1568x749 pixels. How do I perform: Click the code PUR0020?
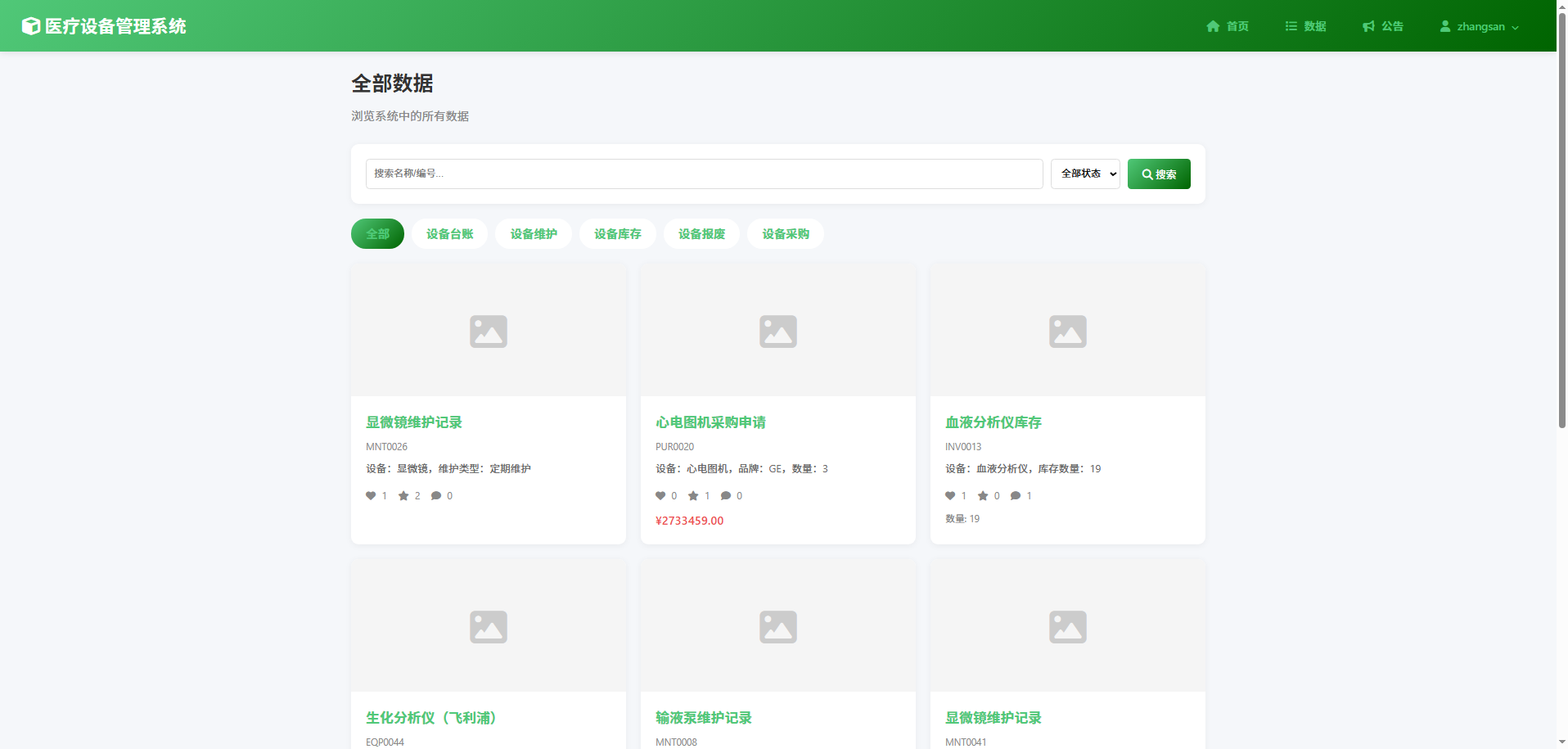tap(674, 447)
